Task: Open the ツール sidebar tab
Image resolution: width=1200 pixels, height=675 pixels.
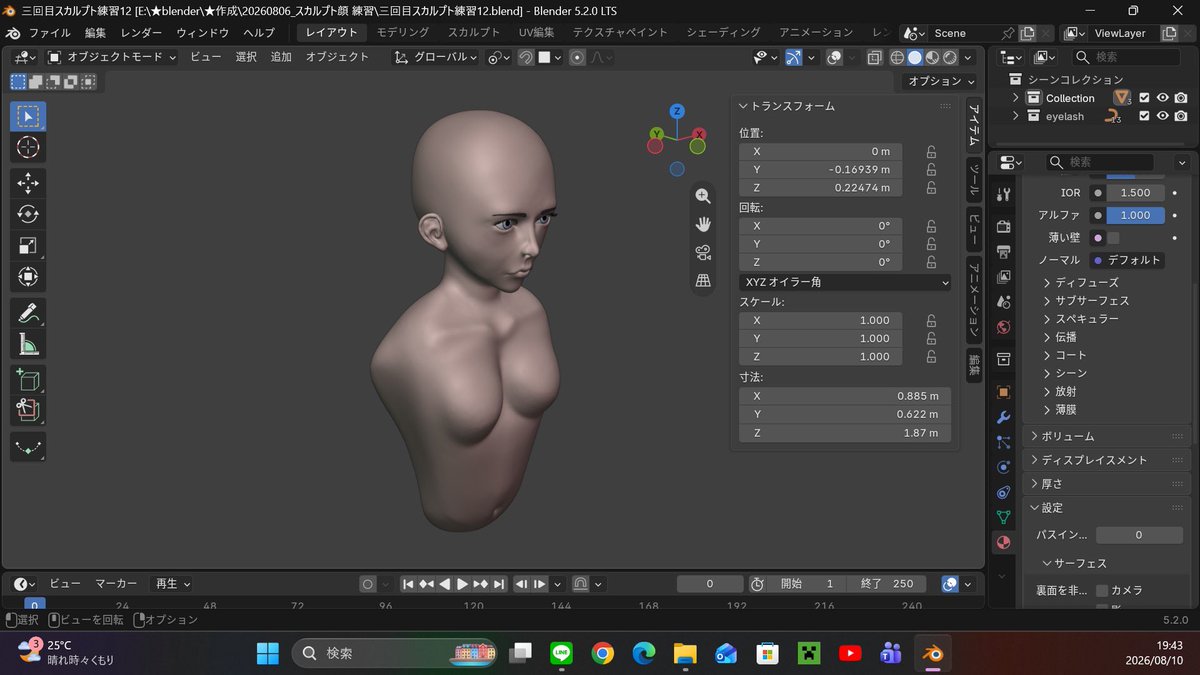Action: tap(974, 181)
